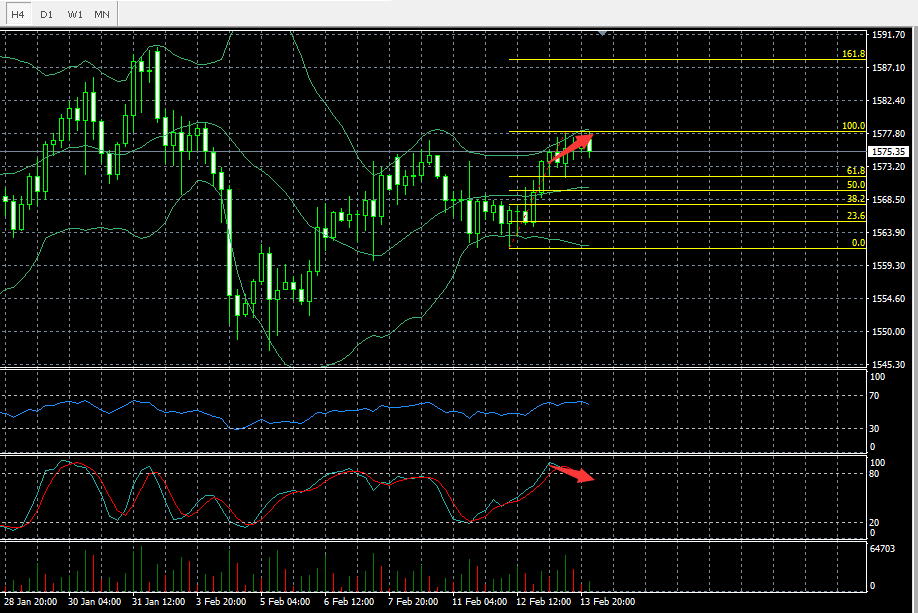This screenshot has height=613, width=918.
Task: Click the 1550.00 price scale value
Action: coord(888,331)
